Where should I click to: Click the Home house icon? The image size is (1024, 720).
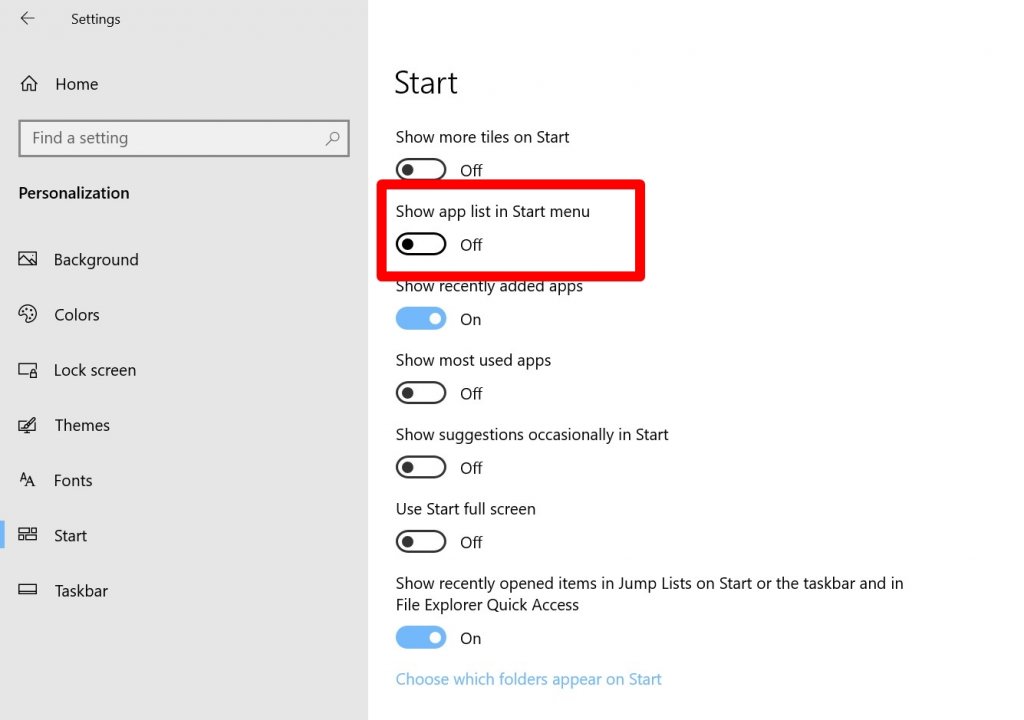(x=29, y=83)
